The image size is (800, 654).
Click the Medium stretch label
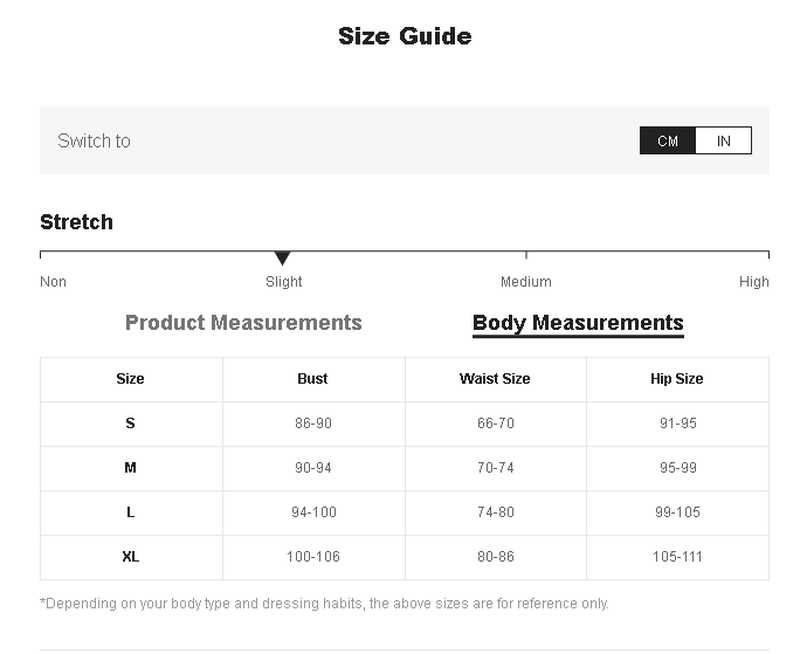click(x=526, y=282)
